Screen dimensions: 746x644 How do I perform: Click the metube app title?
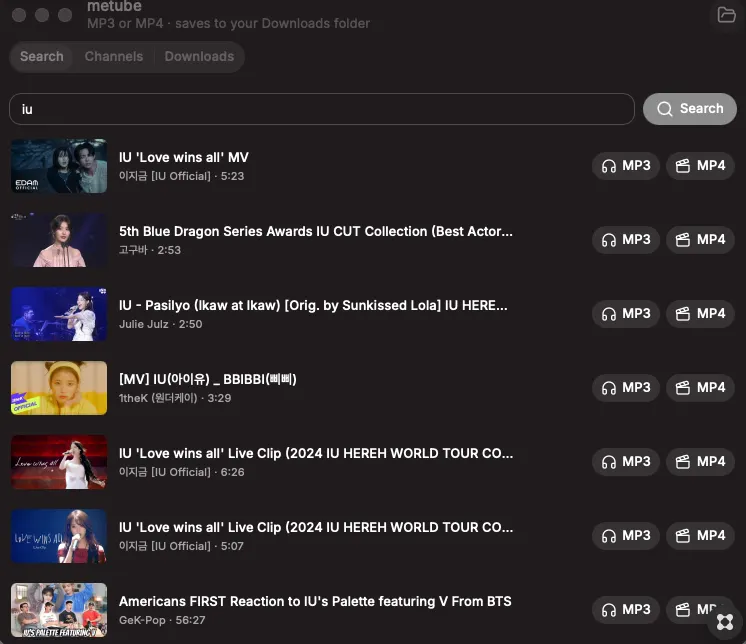pos(114,6)
